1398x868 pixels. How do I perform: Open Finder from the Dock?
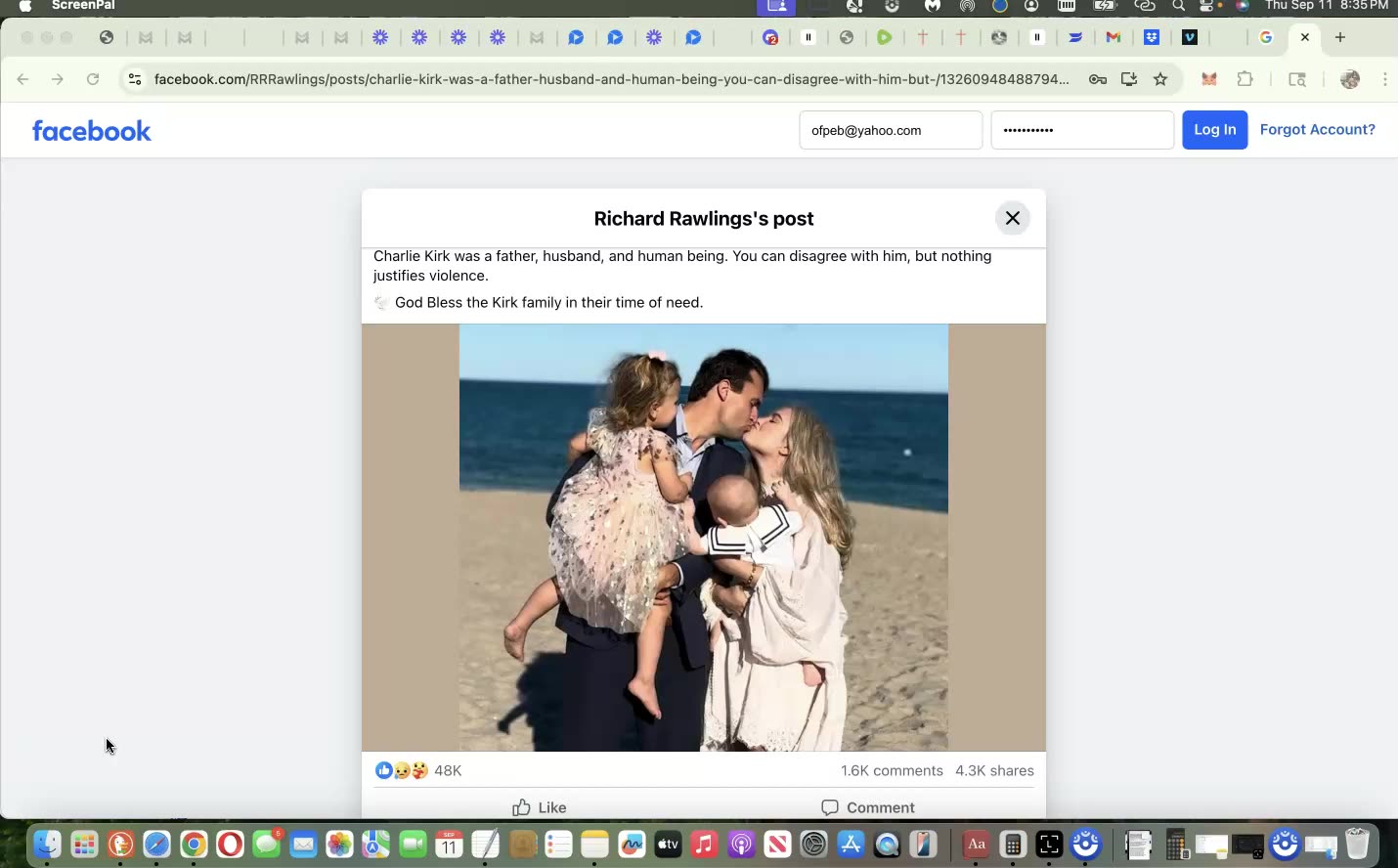pos(46,844)
